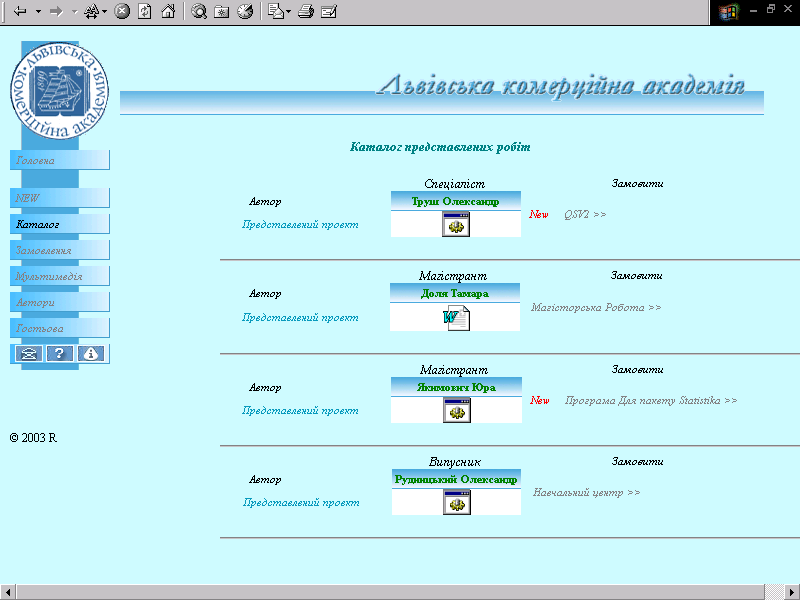Click the Каталог представлених робіт heading
Screen dimensions: 800x600
(x=440, y=147)
